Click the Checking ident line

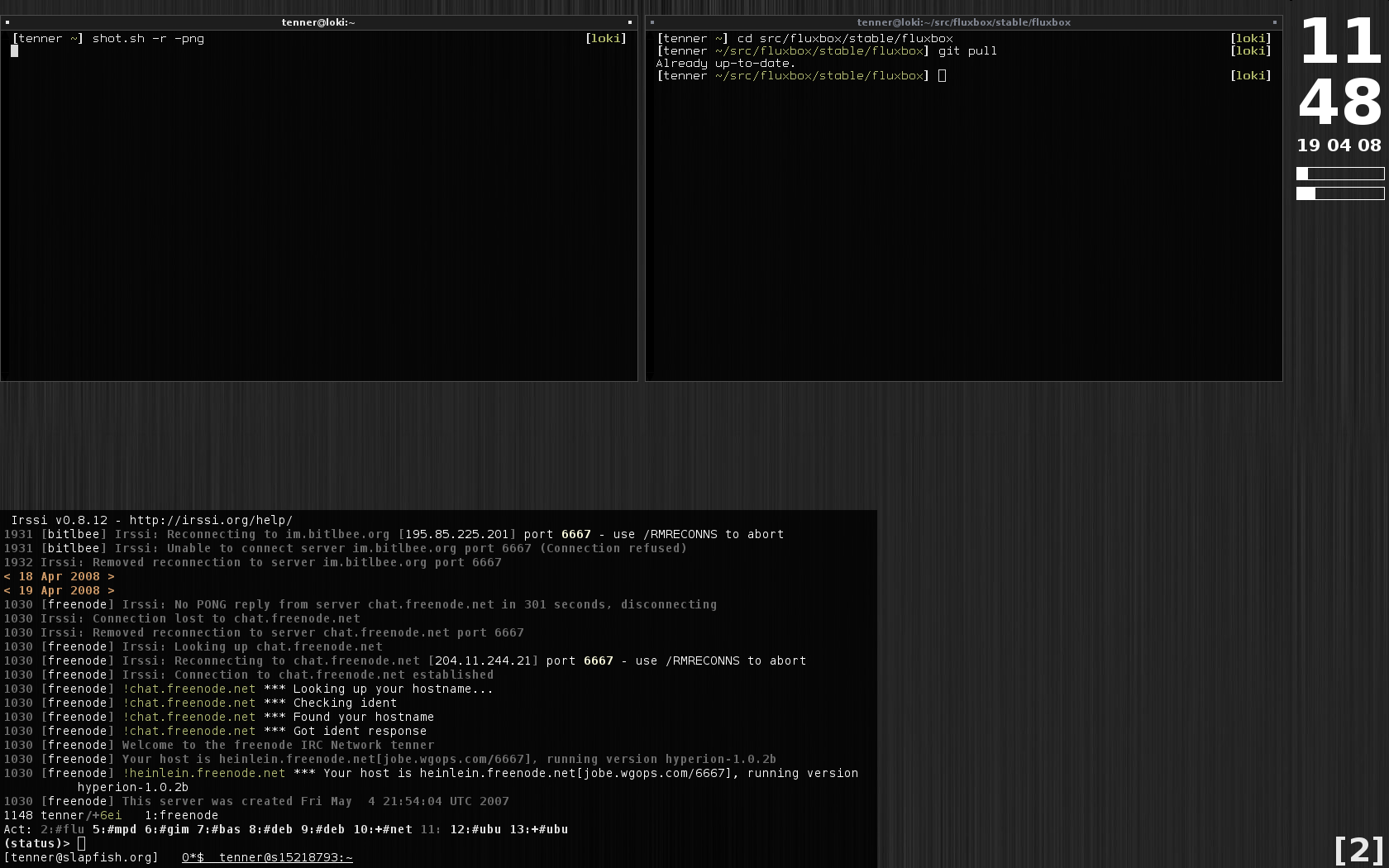(x=200, y=703)
